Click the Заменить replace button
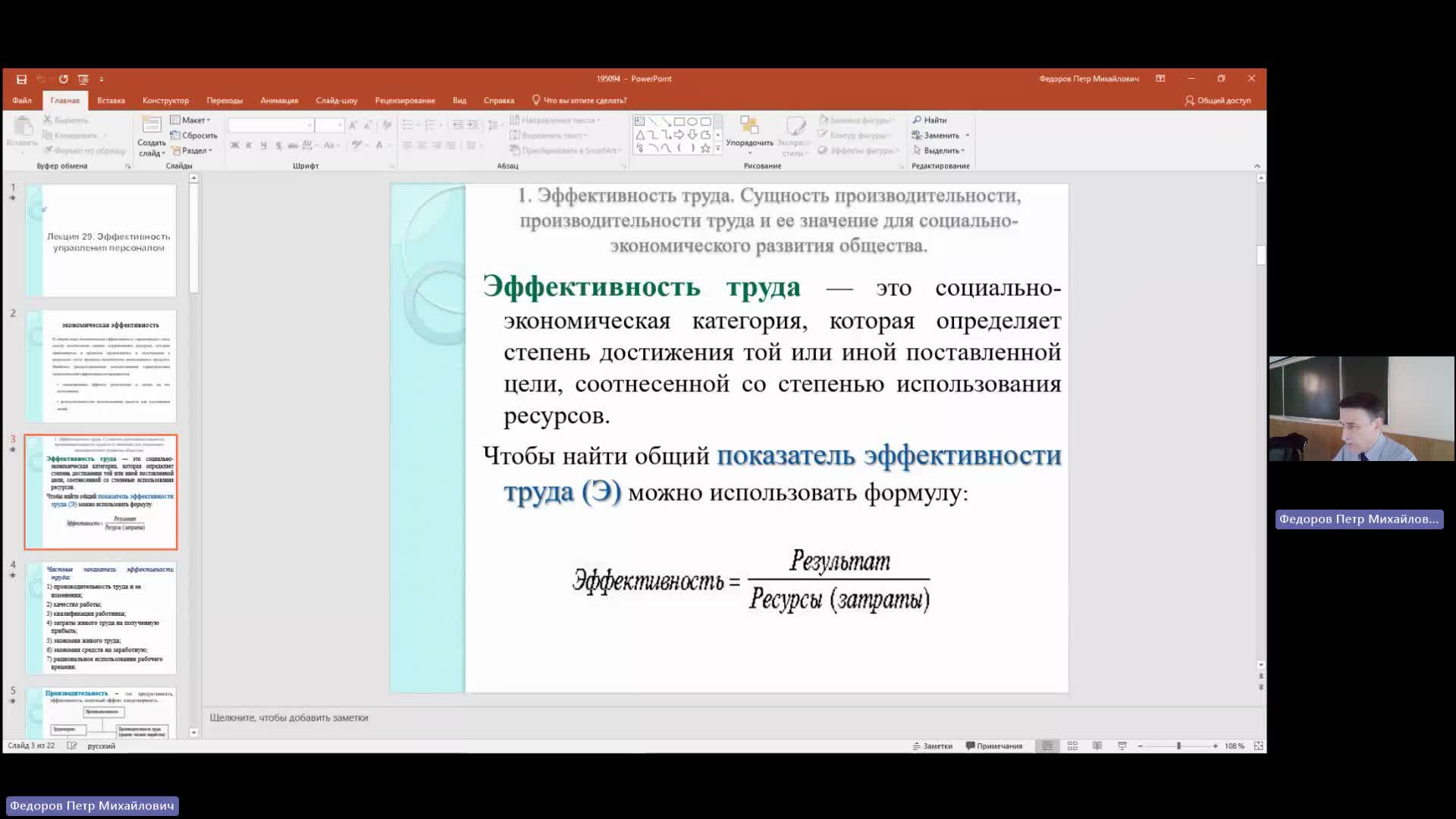Image resolution: width=1456 pixels, height=819 pixels. pos(940,135)
